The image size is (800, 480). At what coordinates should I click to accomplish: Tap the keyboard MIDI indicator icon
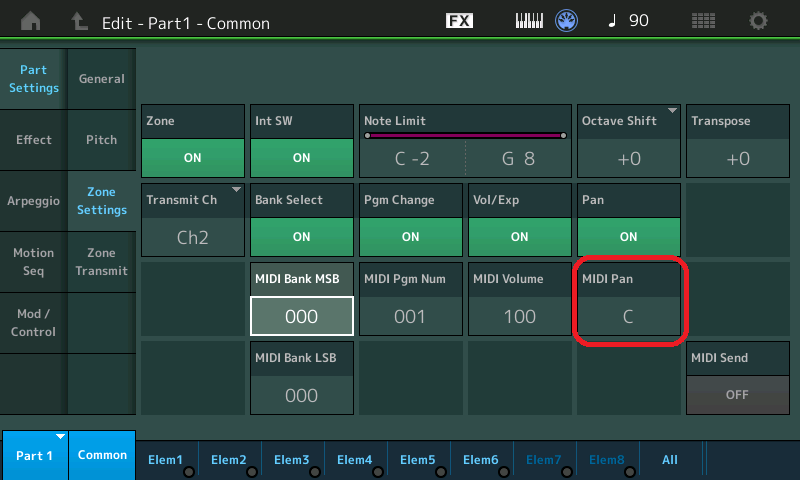531,21
